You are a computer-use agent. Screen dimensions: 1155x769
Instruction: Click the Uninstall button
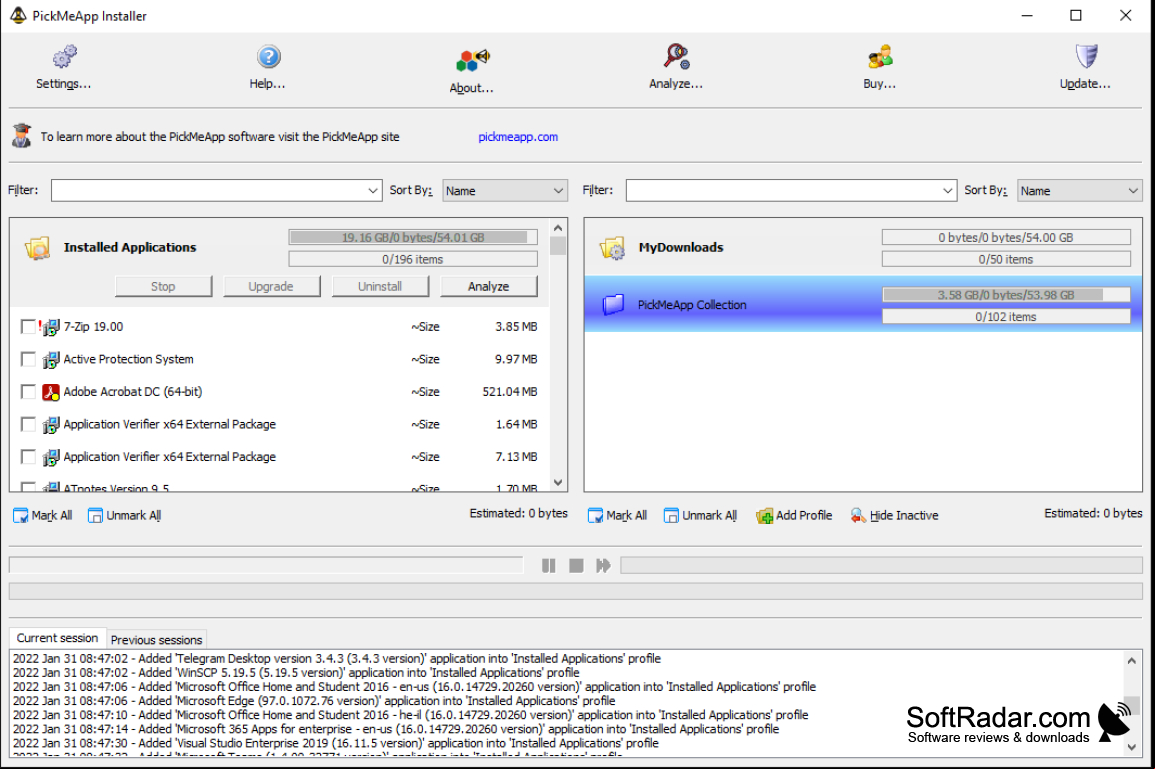380,287
